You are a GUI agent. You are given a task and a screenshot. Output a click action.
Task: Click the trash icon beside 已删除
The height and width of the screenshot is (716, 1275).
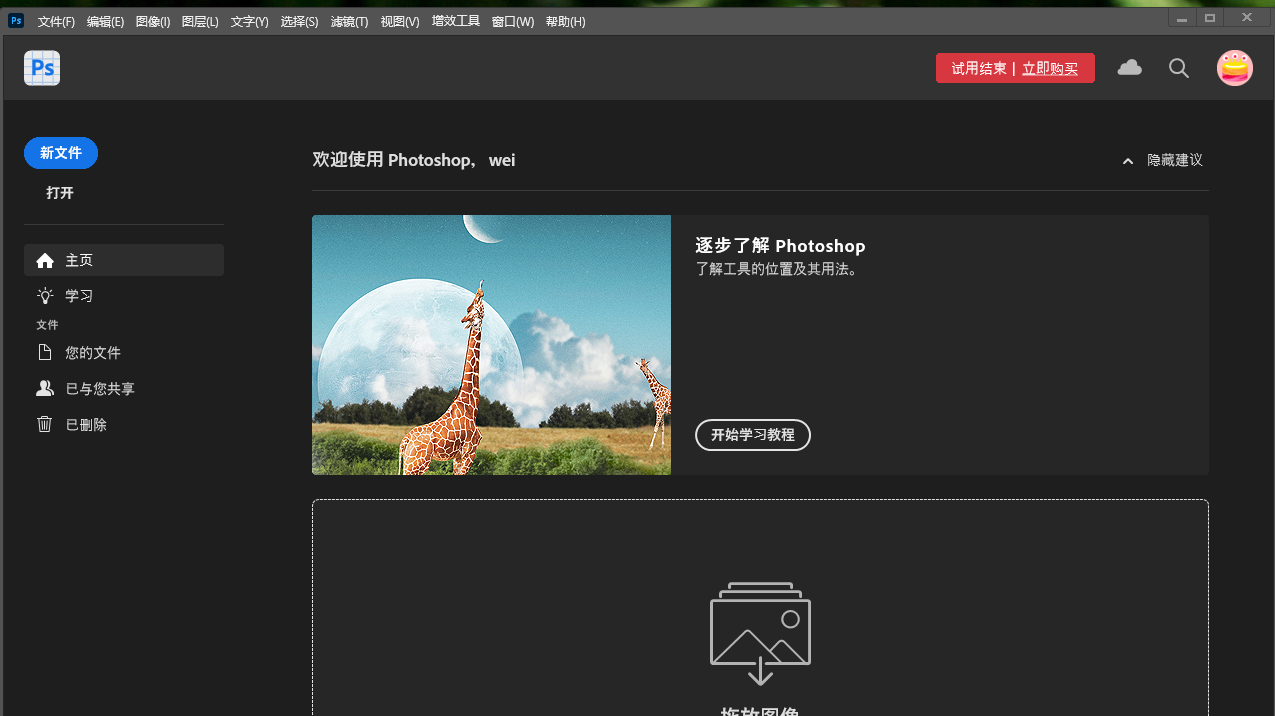point(45,425)
